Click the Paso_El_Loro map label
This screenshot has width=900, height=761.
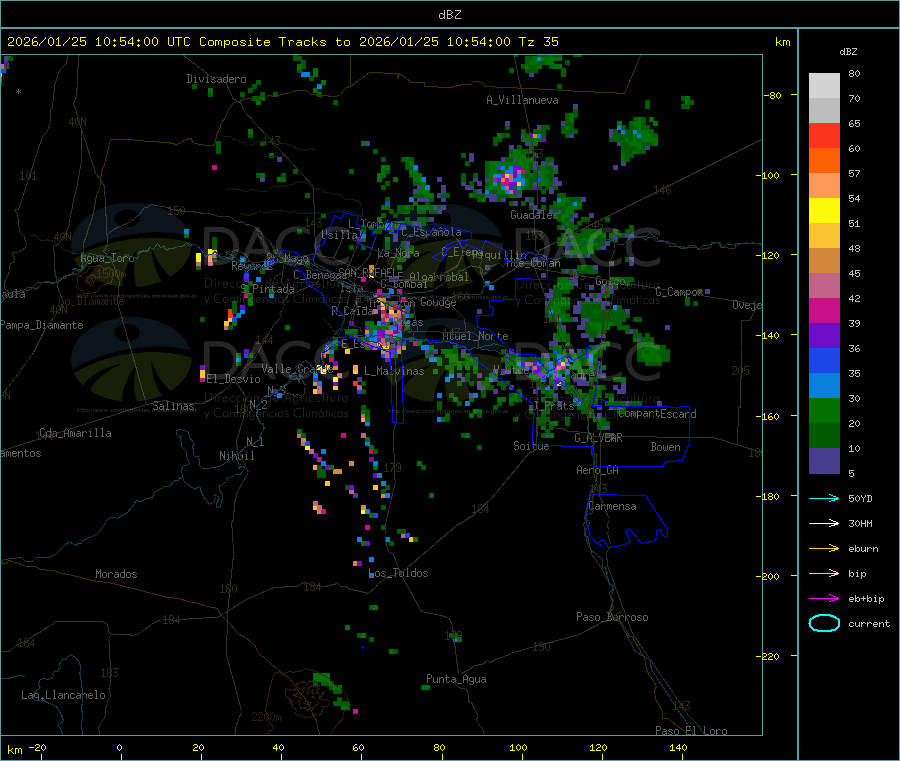pos(691,731)
